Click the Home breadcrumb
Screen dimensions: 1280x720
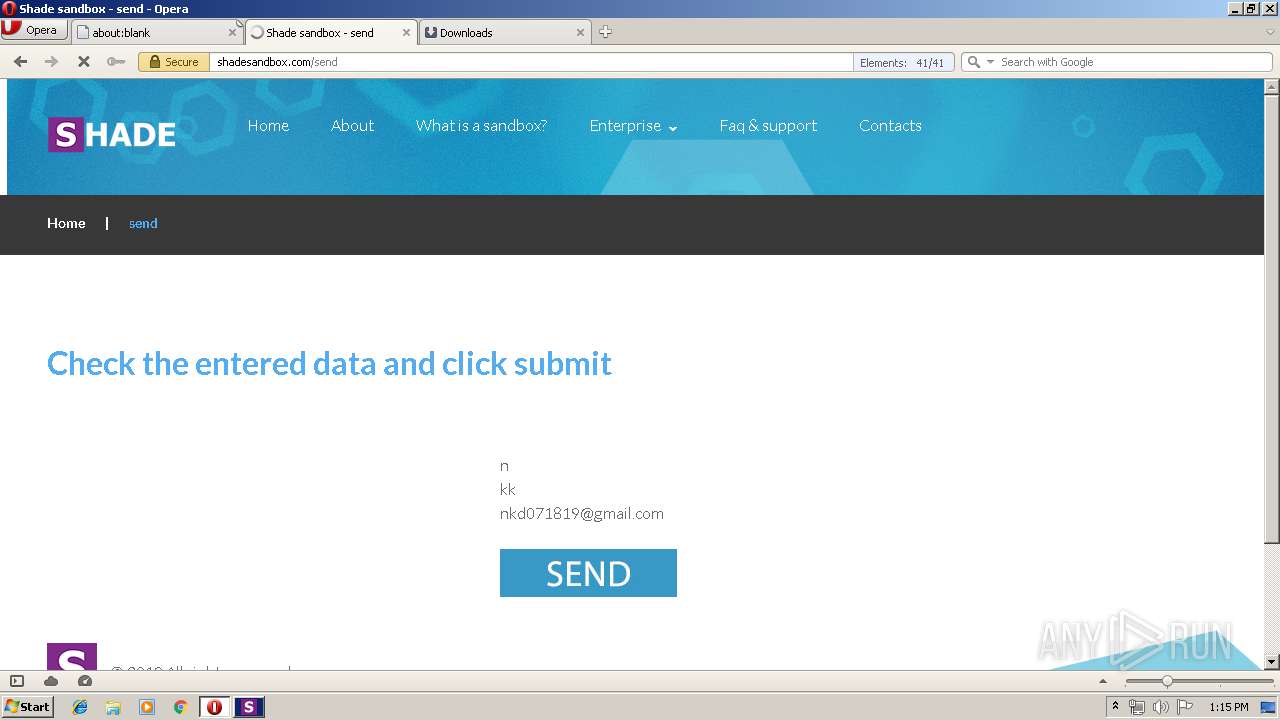[x=66, y=223]
